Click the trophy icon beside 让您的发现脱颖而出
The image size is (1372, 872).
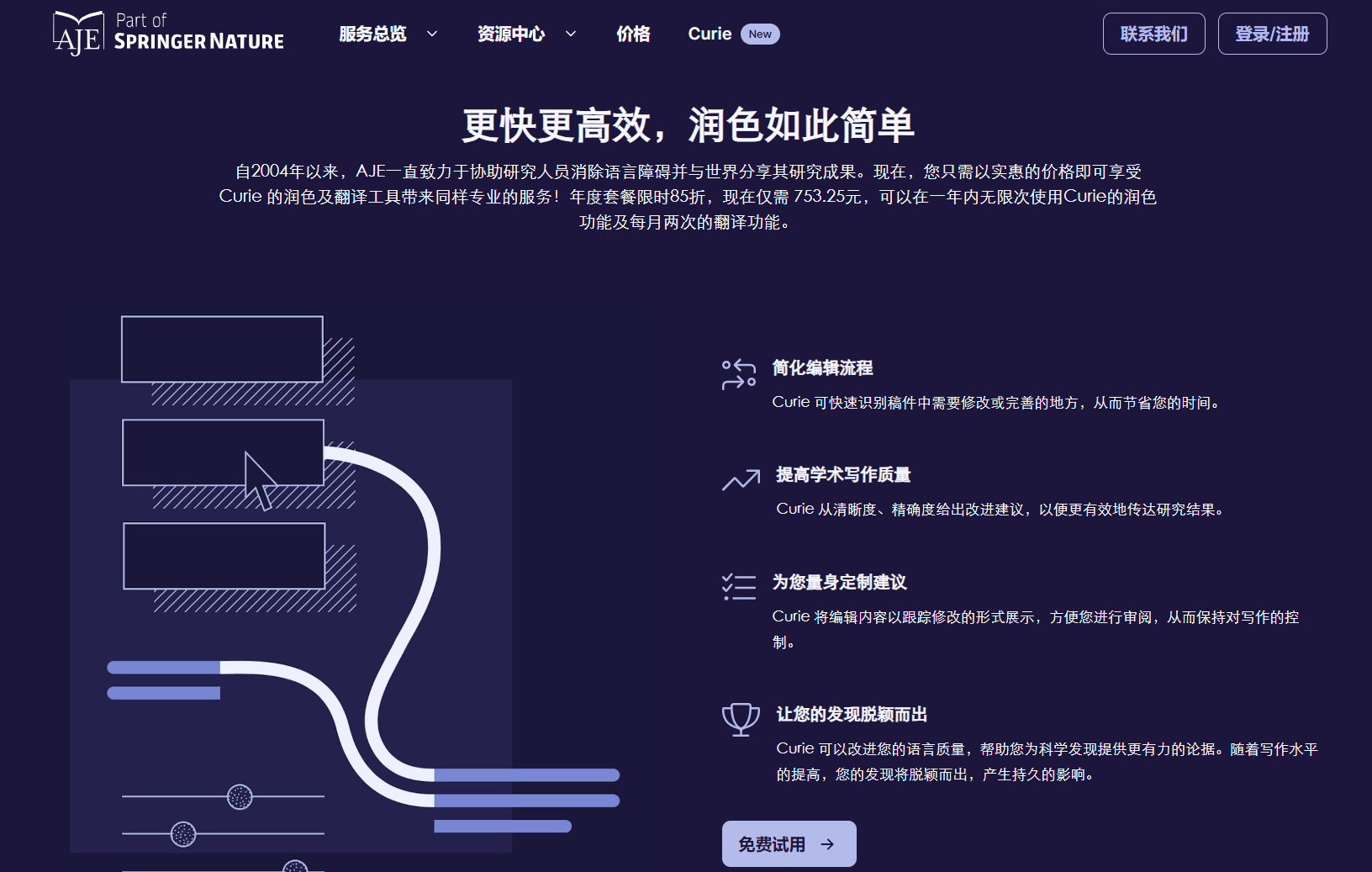(x=741, y=719)
